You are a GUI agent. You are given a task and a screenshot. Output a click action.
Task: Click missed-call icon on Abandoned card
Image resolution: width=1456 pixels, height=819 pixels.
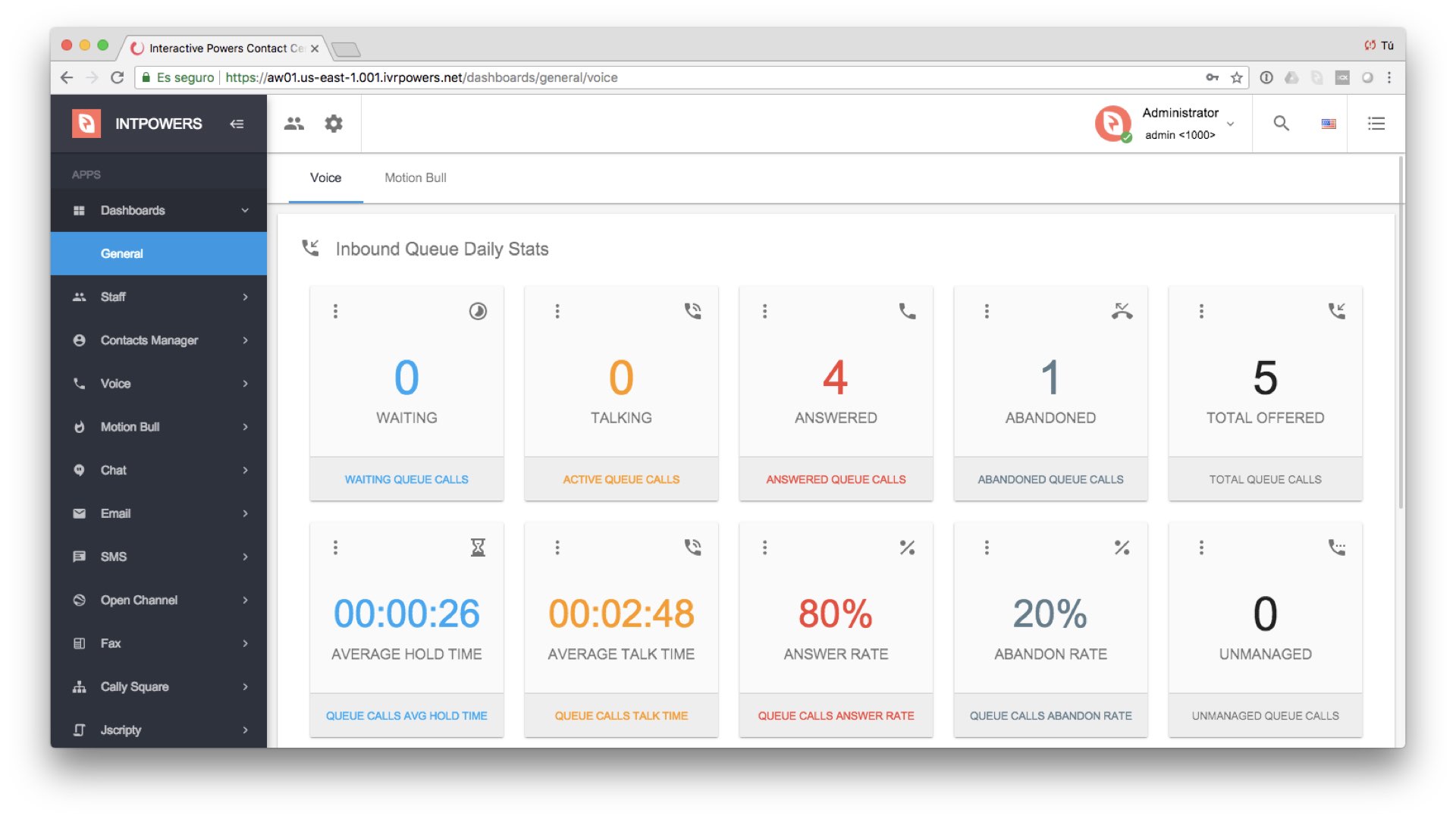(1122, 311)
